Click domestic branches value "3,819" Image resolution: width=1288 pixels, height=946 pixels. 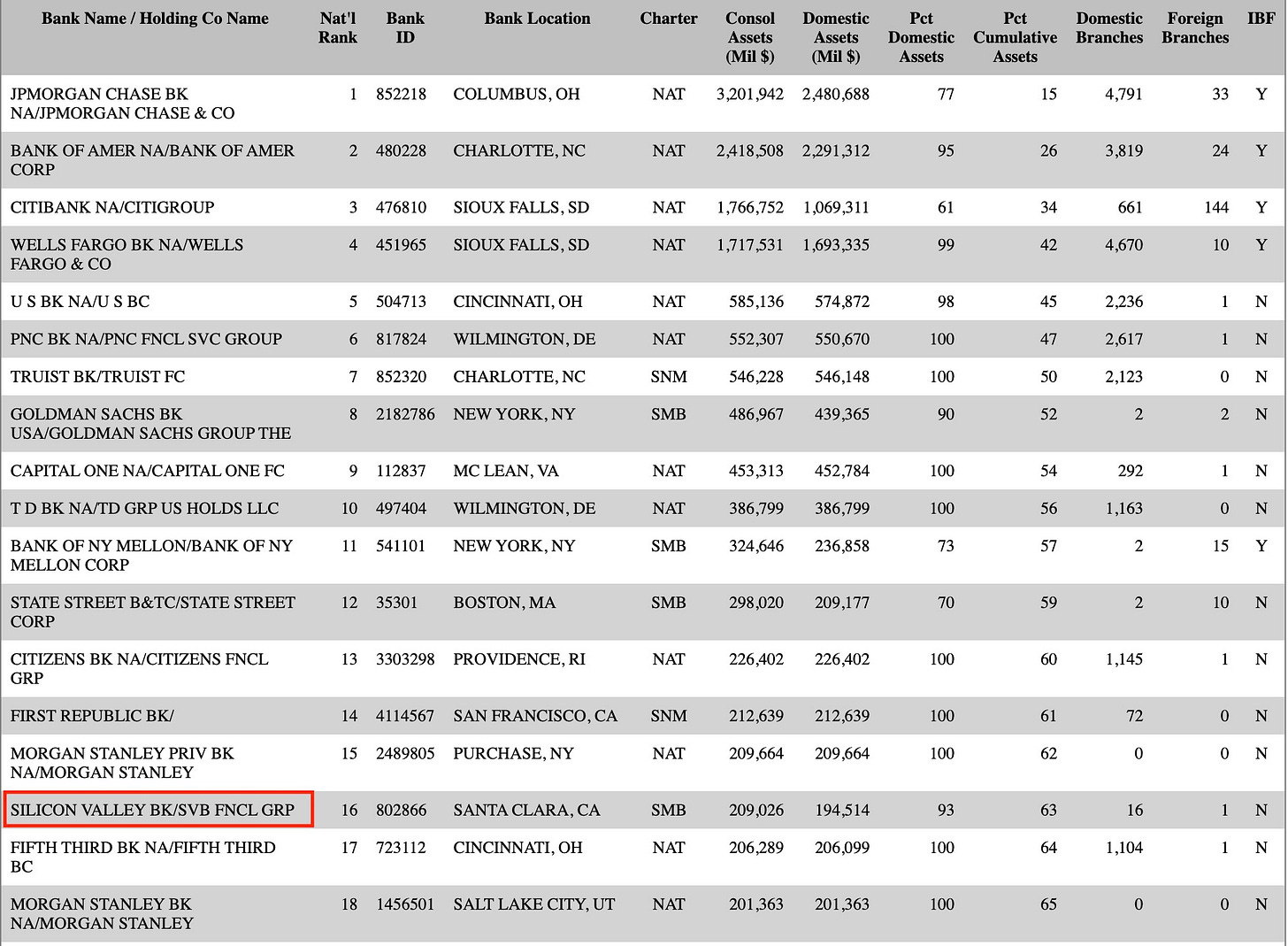(1123, 151)
